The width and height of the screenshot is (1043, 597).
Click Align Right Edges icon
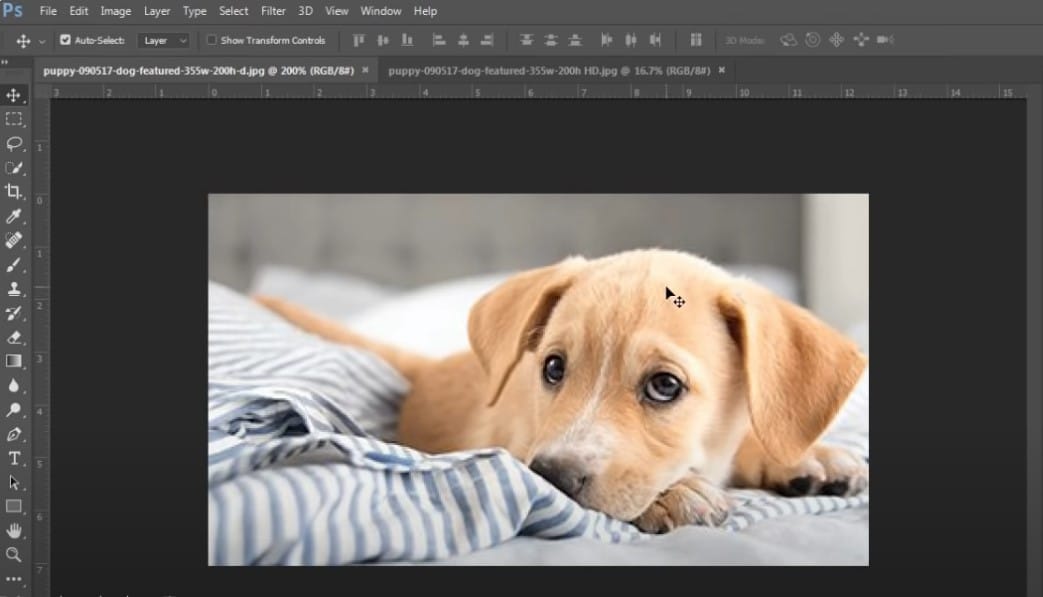tap(487, 41)
